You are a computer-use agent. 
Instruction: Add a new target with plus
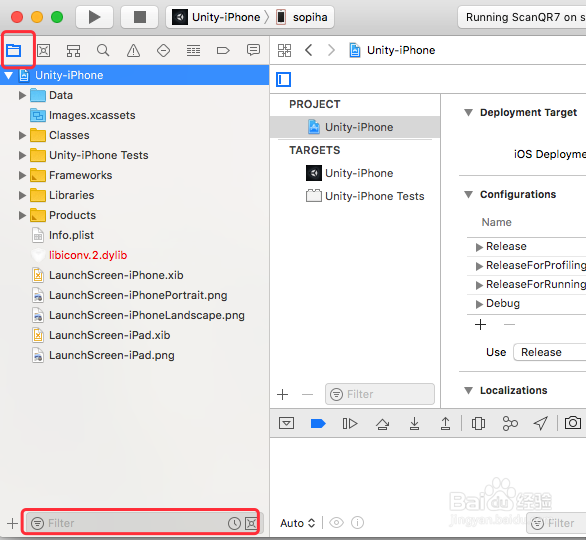pos(283,394)
